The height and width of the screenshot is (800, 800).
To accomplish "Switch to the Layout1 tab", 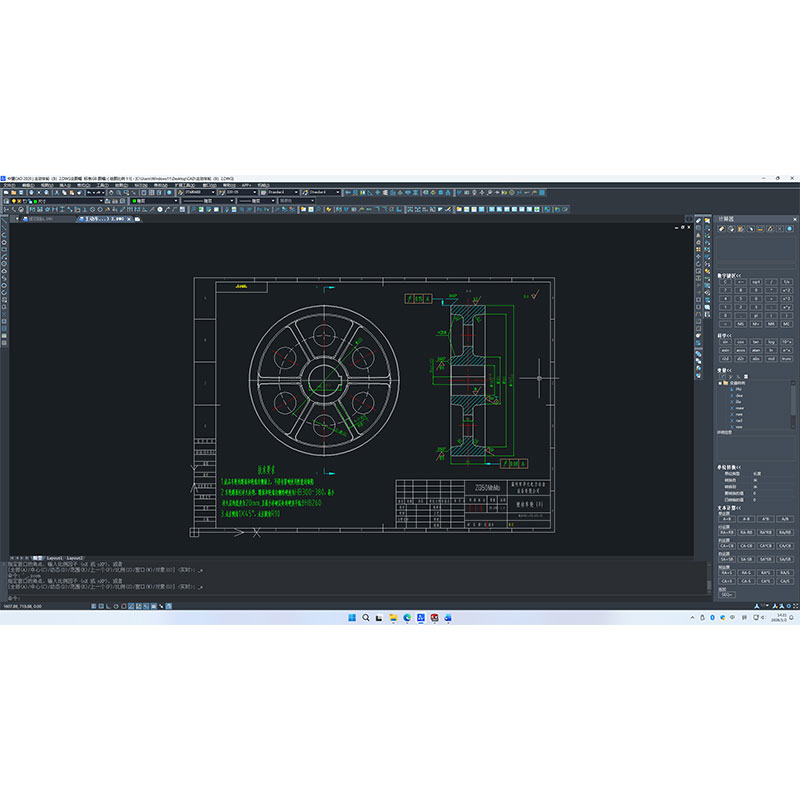I will coord(53,557).
